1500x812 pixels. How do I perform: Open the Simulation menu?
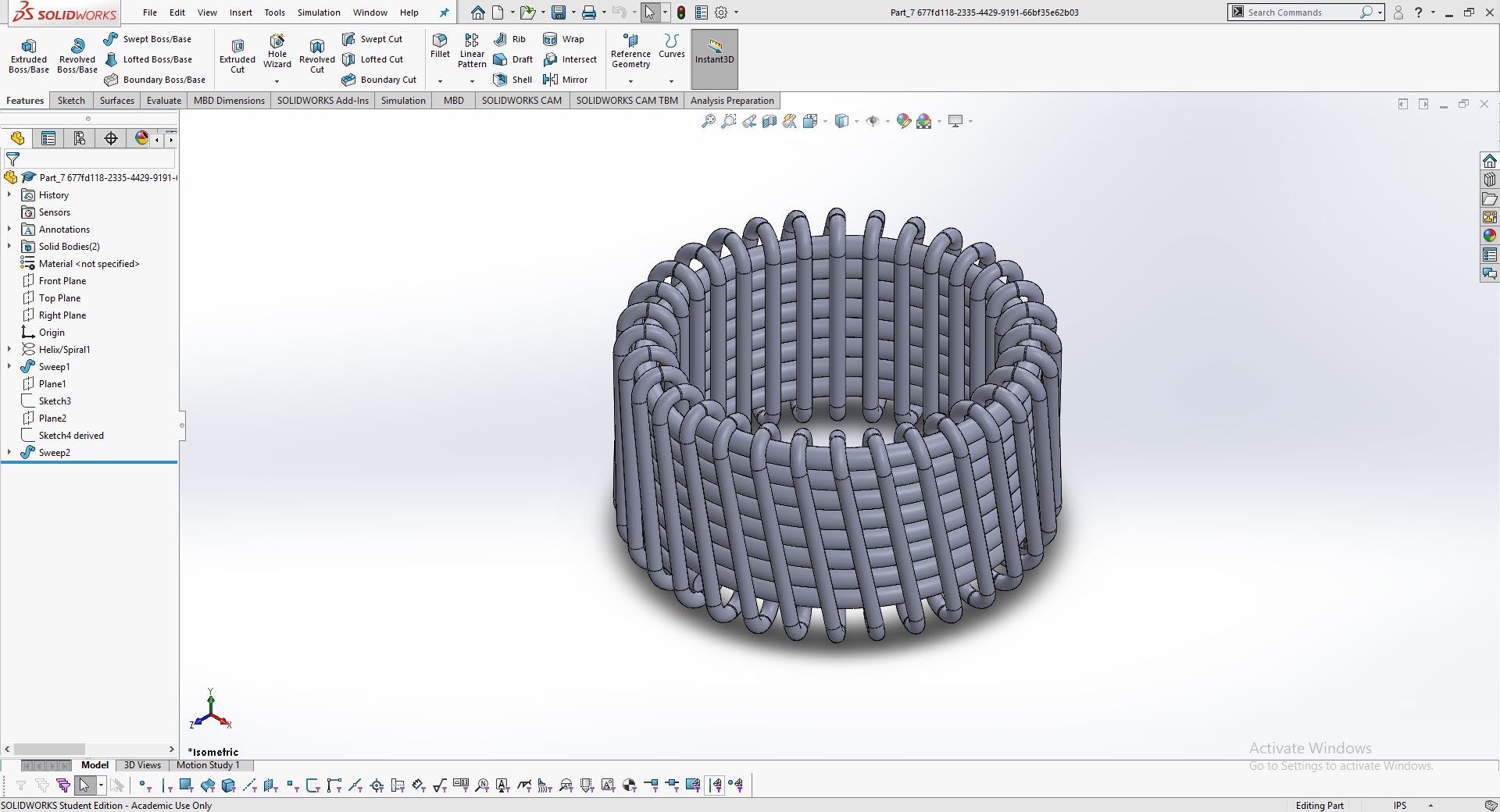319,12
